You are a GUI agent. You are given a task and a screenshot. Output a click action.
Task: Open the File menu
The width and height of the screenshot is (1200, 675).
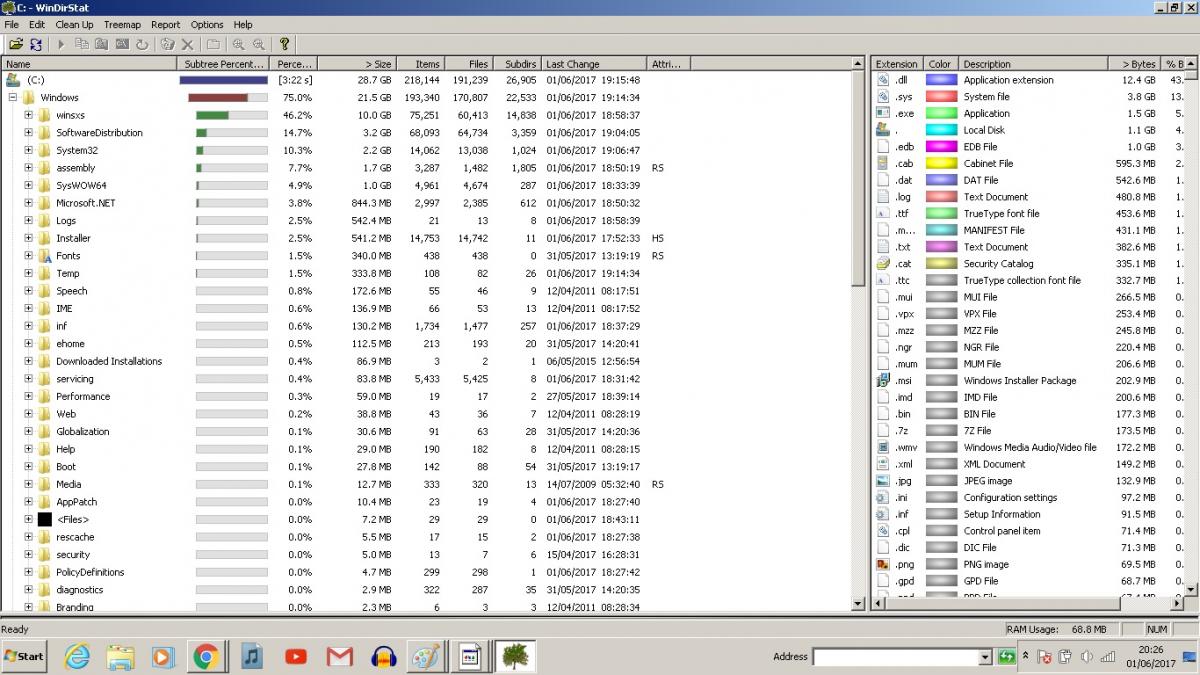tap(12, 24)
